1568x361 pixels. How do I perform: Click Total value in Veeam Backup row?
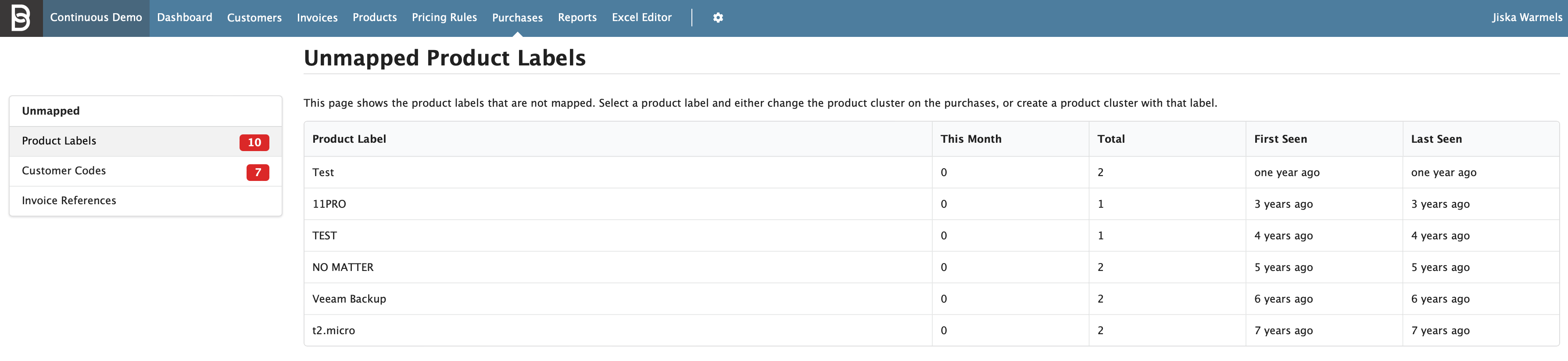1100,300
